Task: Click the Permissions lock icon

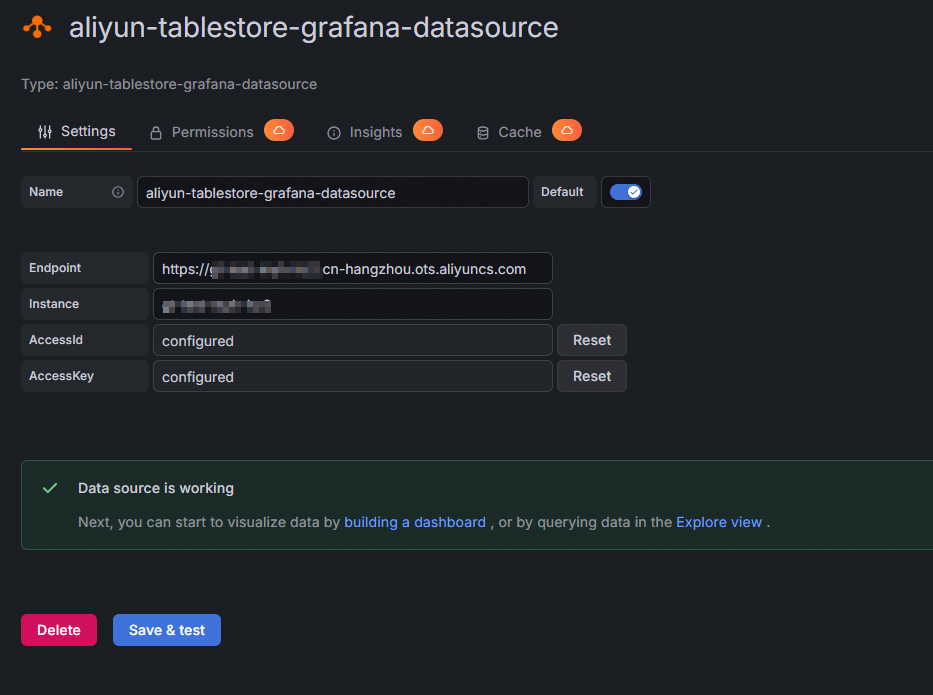Action: pos(156,133)
